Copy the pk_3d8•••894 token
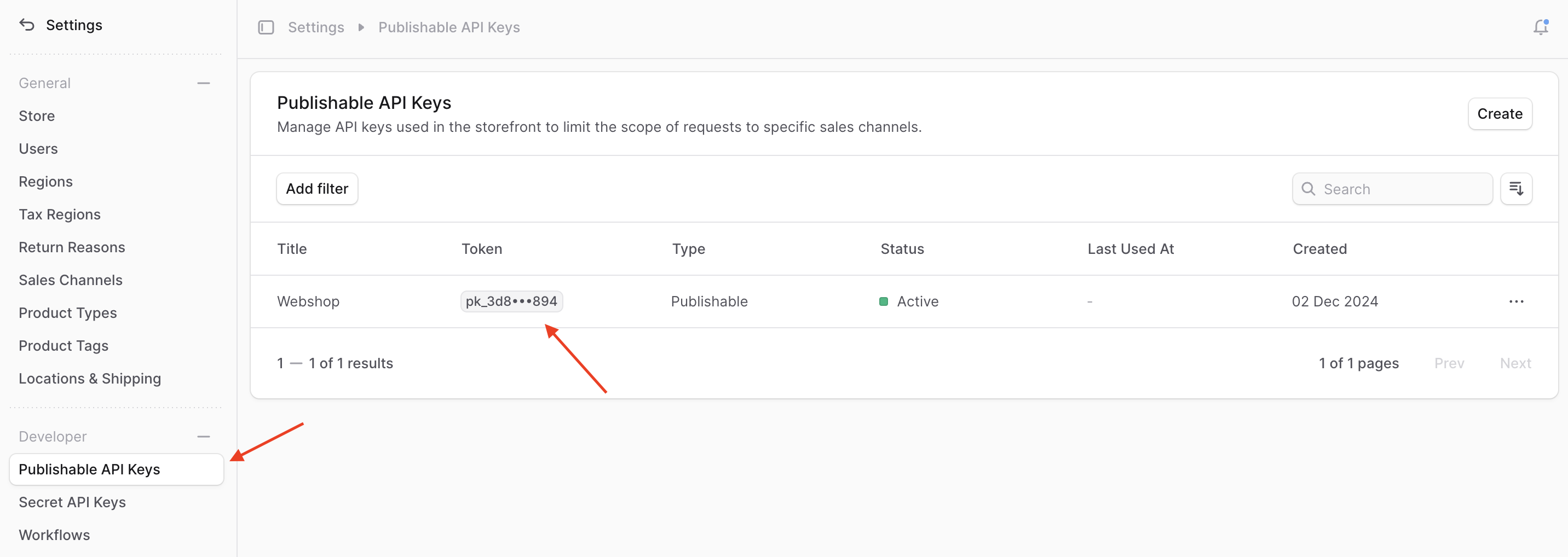 tap(511, 301)
